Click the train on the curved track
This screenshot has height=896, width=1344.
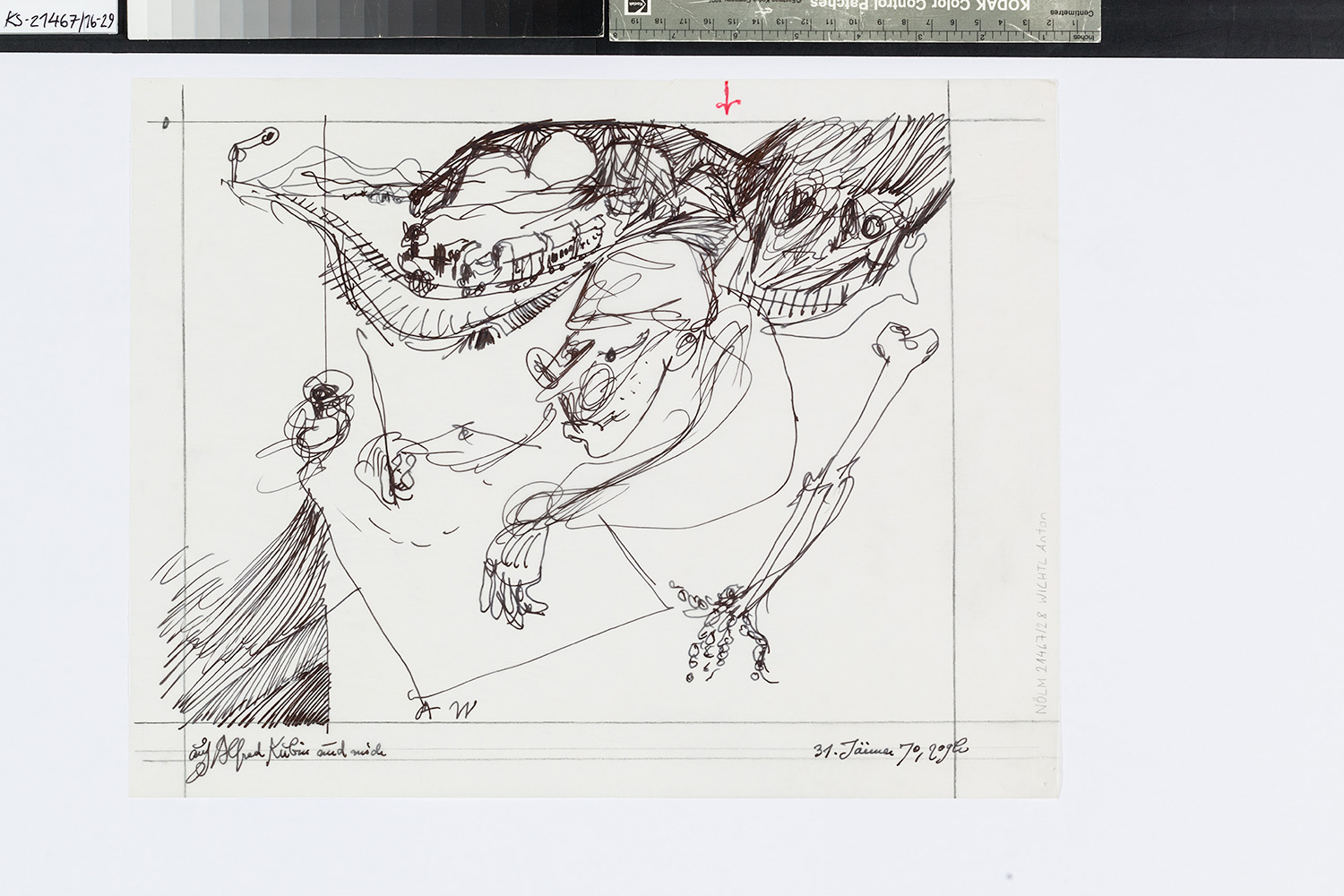click(x=502, y=255)
